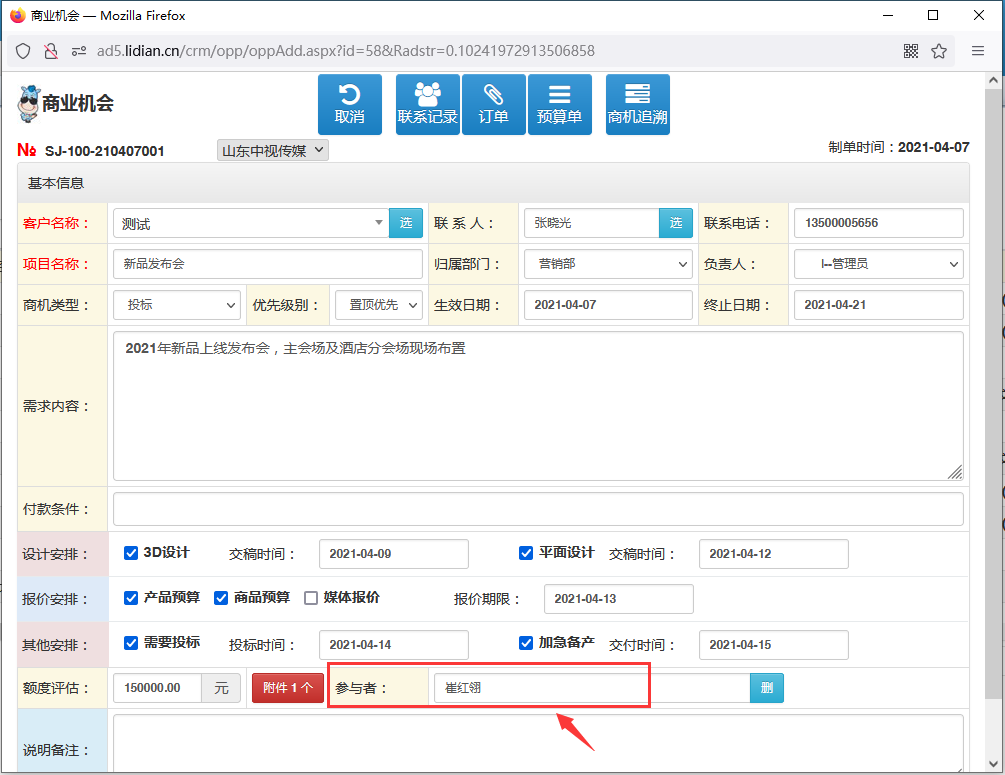The height and width of the screenshot is (775, 1005).
Task: Open 商机追溯 opportunity tracing
Action: 638,104
